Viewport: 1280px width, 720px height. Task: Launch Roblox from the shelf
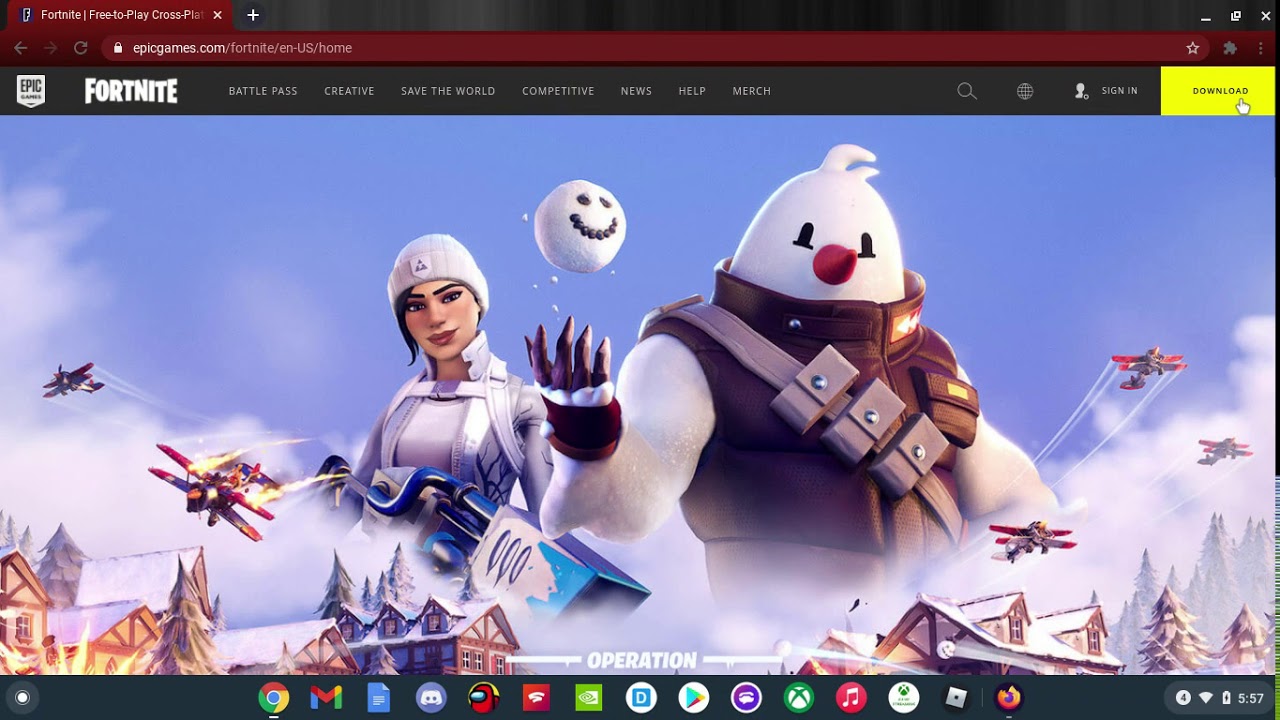[x=957, y=698]
